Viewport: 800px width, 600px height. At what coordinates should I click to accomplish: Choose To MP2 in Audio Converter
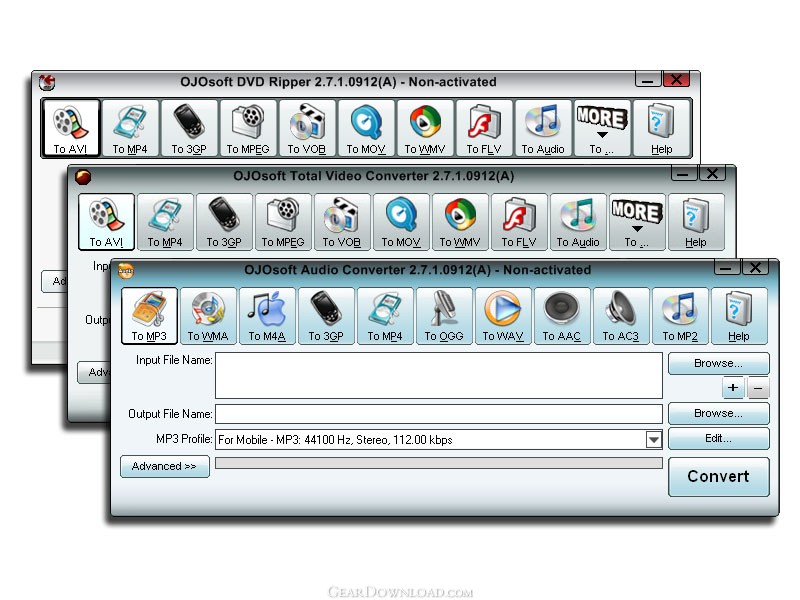[x=680, y=316]
